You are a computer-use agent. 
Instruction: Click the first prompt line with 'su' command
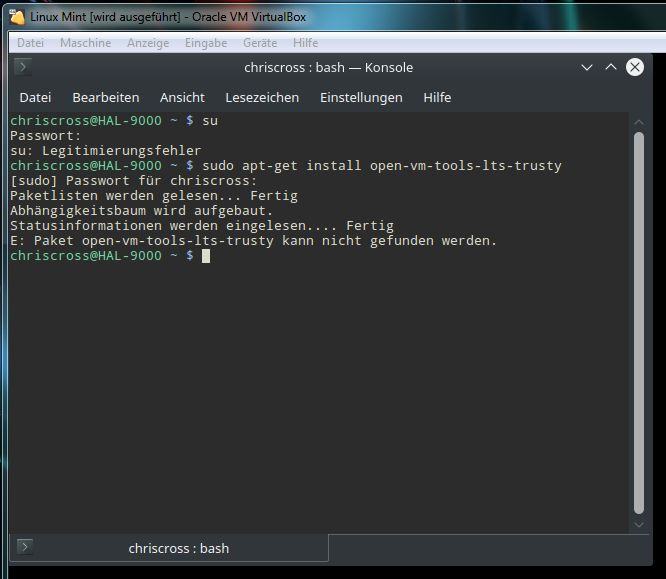pos(114,121)
